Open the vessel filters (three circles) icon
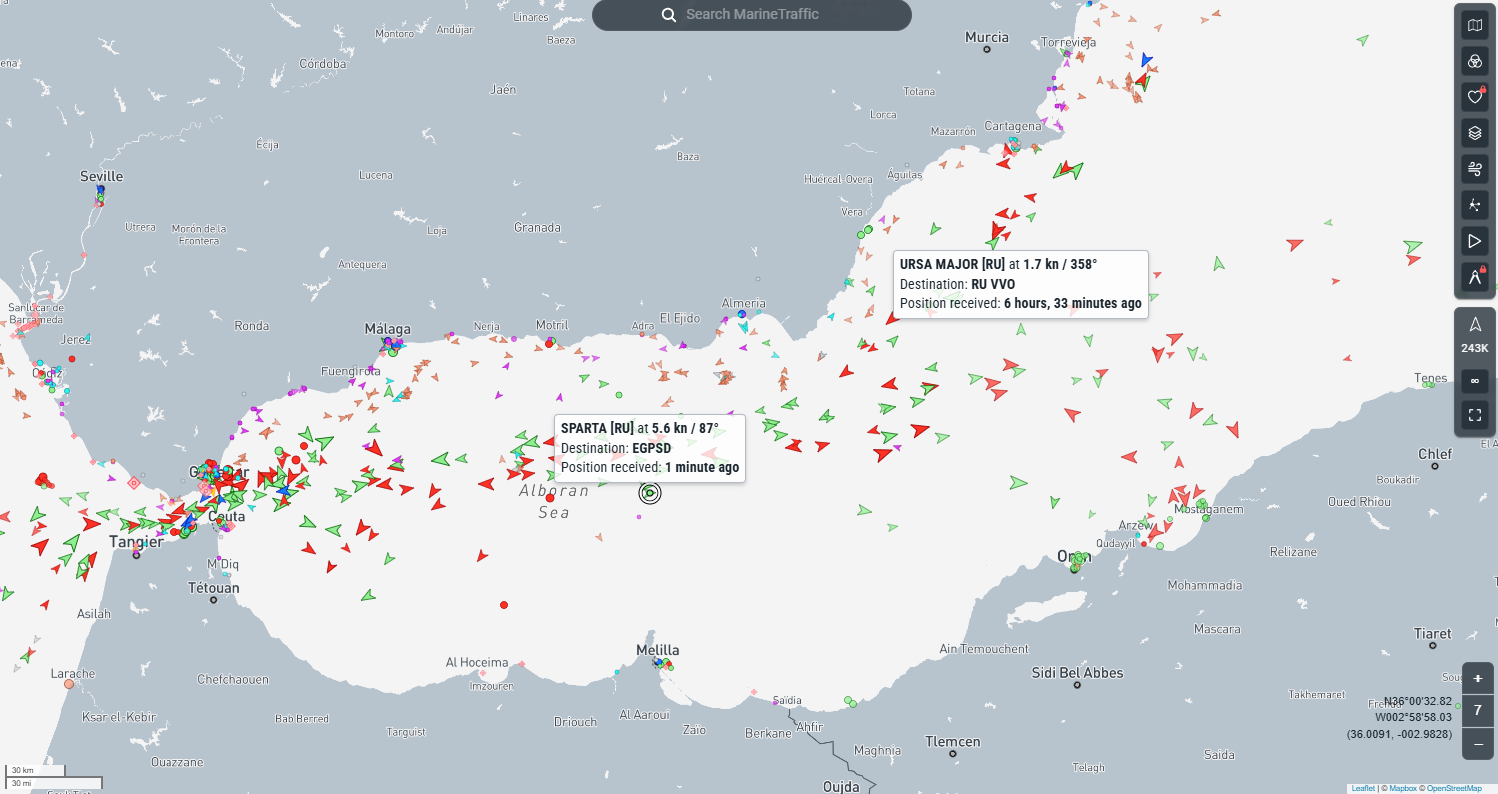This screenshot has width=1498, height=794. click(1474, 61)
